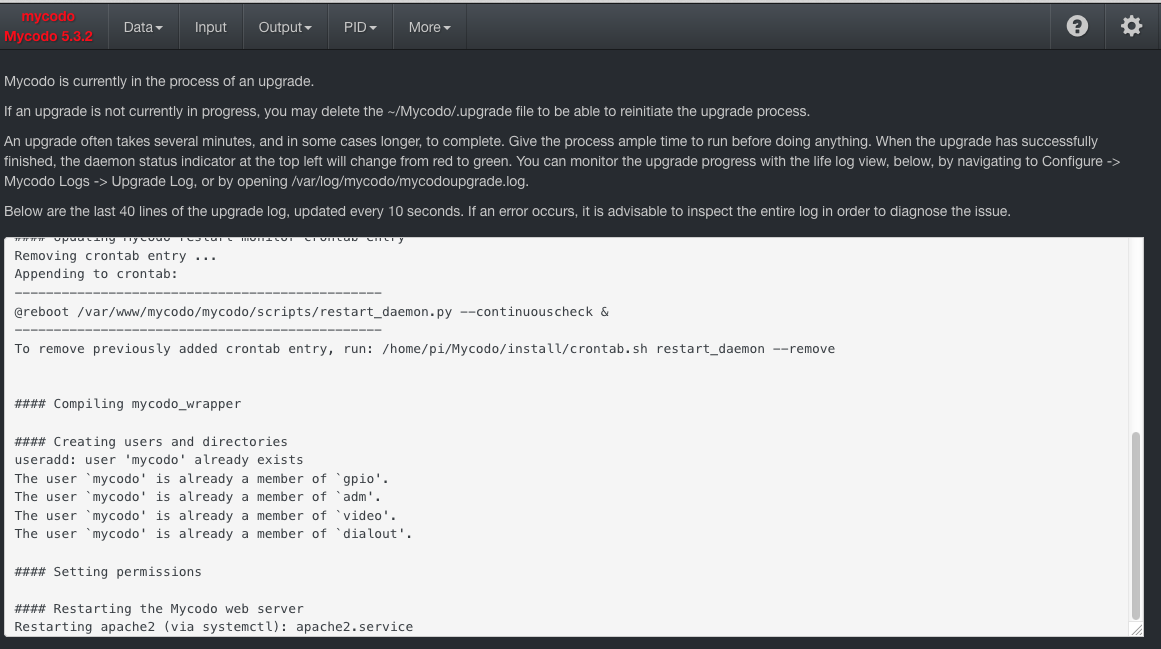Viewport: 1161px width, 649px height.
Task: Click the daemon status indicator logo
Action: click(48, 16)
